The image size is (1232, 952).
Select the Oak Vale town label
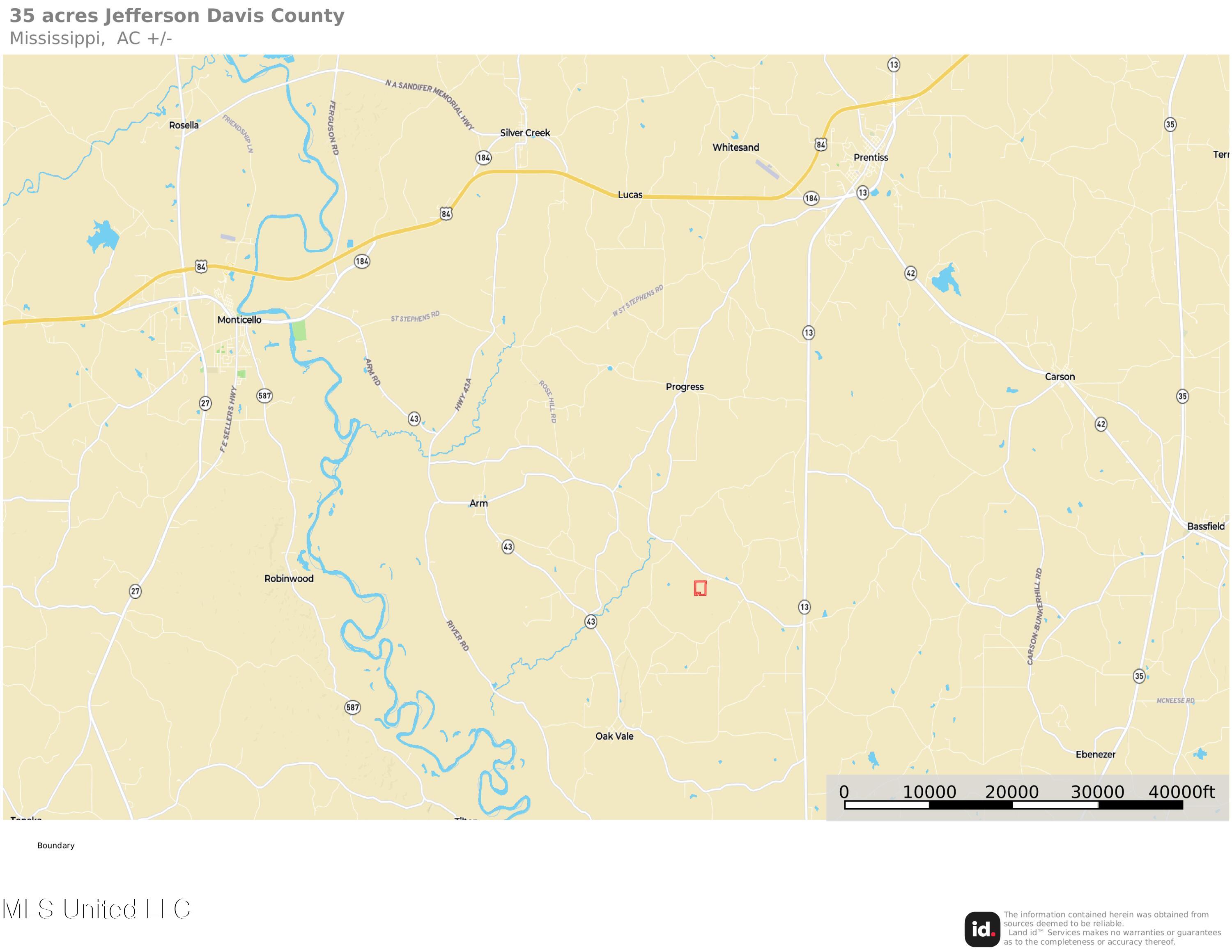[614, 736]
